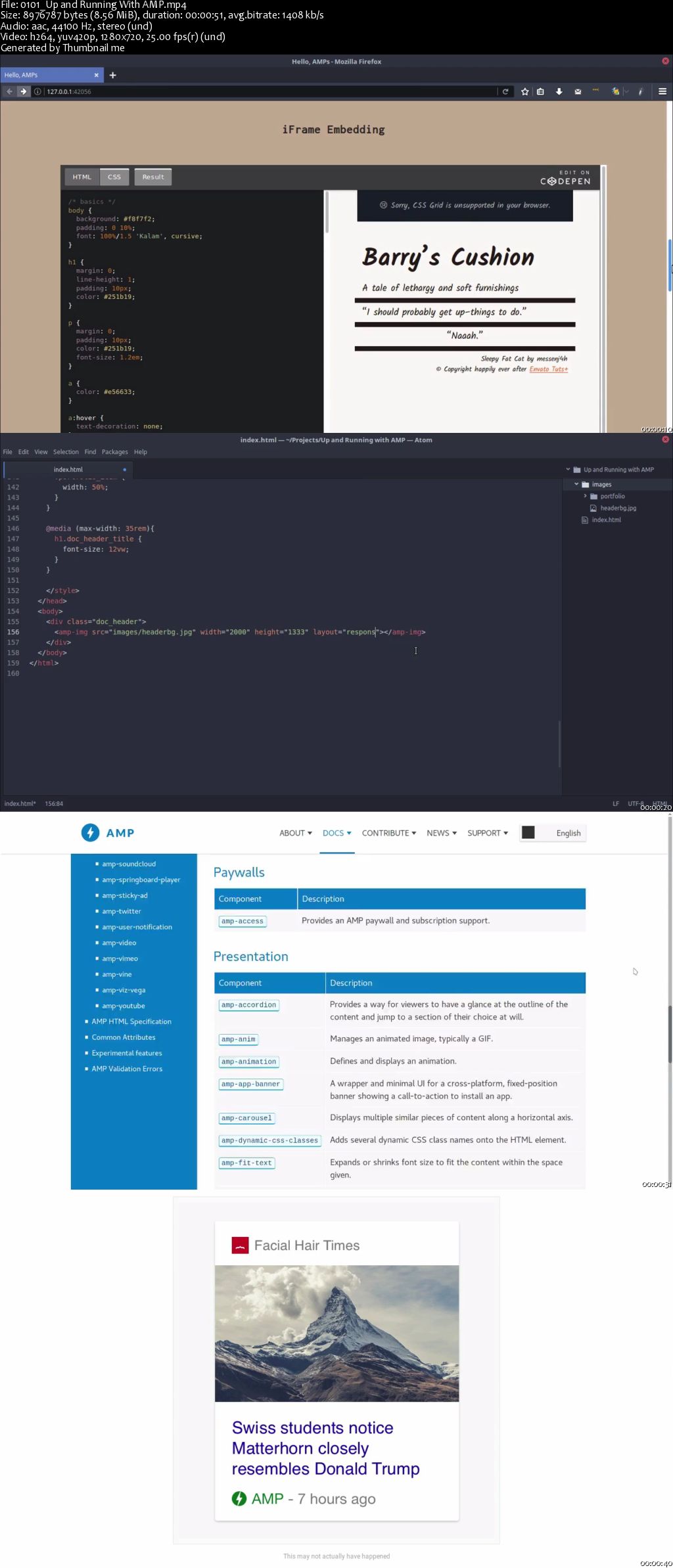Toggle the CSS panel in CodePen embed
673x1568 pixels.
114,177
